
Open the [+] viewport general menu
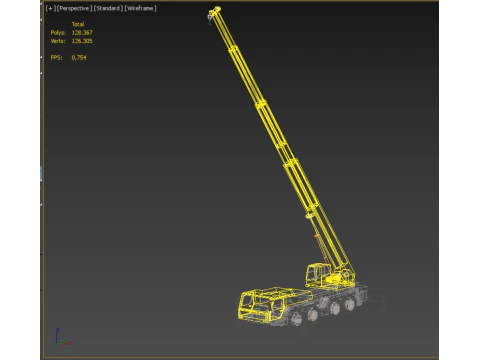coord(50,8)
